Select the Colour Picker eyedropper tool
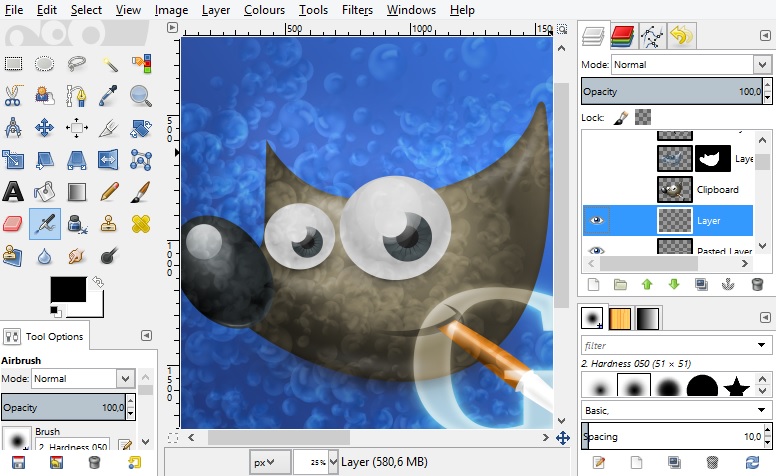Image resolution: width=776 pixels, height=476 pixels. (109, 95)
